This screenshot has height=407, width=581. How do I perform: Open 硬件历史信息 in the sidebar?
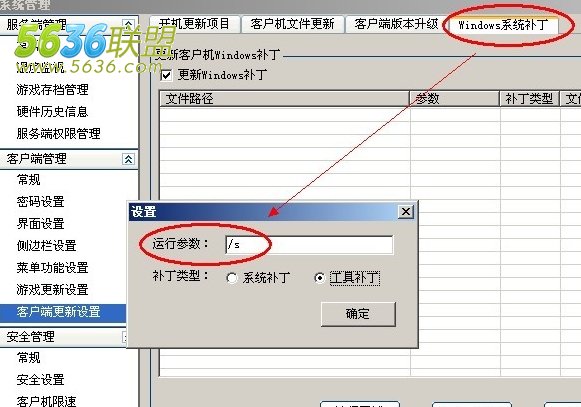(53, 112)
